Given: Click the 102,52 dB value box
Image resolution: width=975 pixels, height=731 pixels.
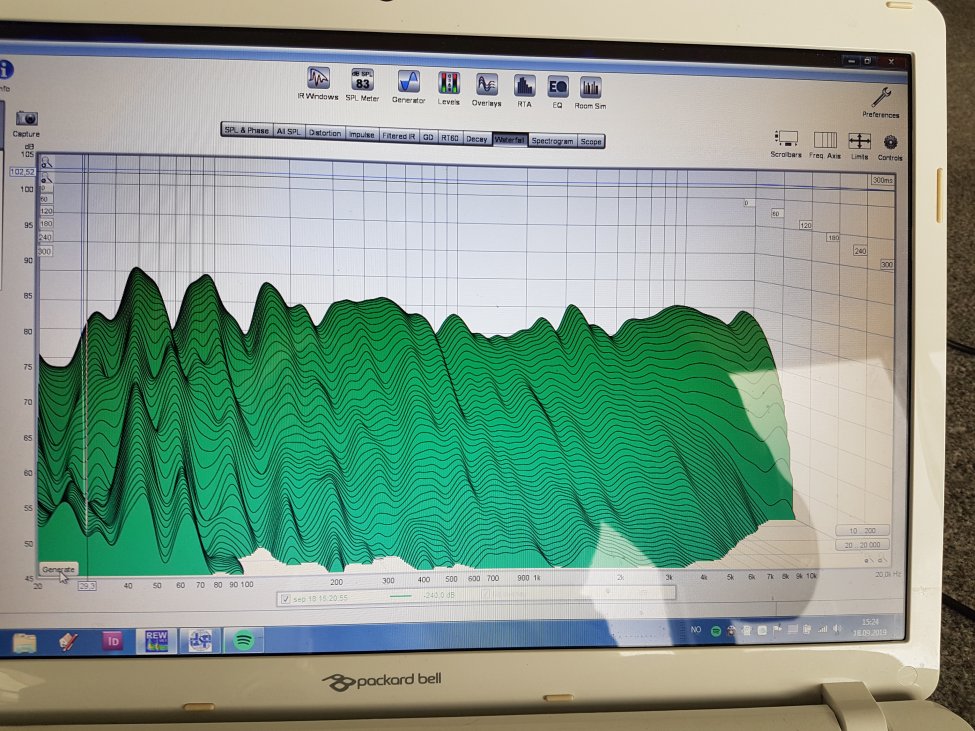Looking at the screenshot, I should [x=22, y=172].
